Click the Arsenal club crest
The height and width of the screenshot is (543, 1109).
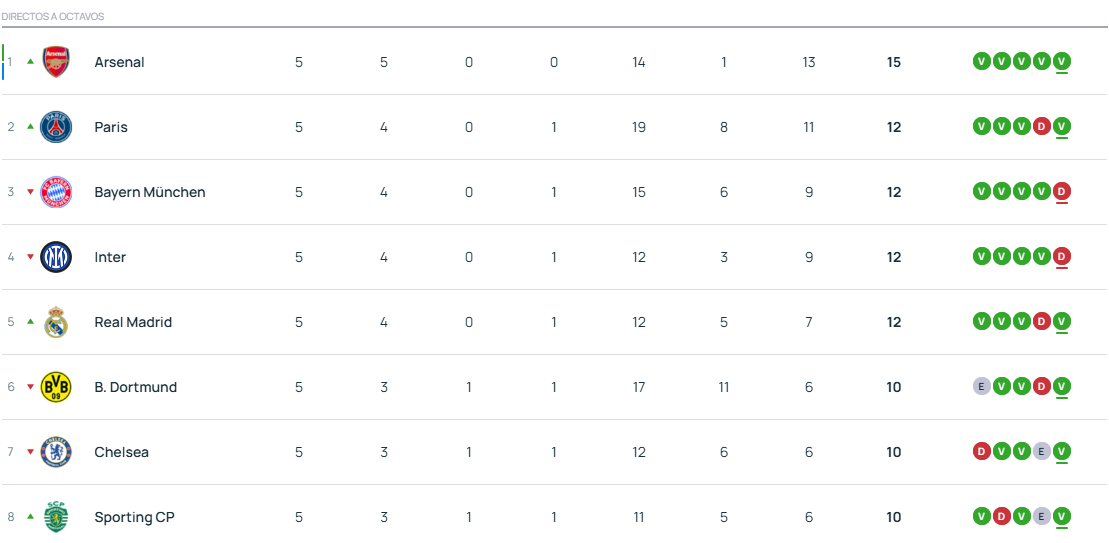point(56,62)
